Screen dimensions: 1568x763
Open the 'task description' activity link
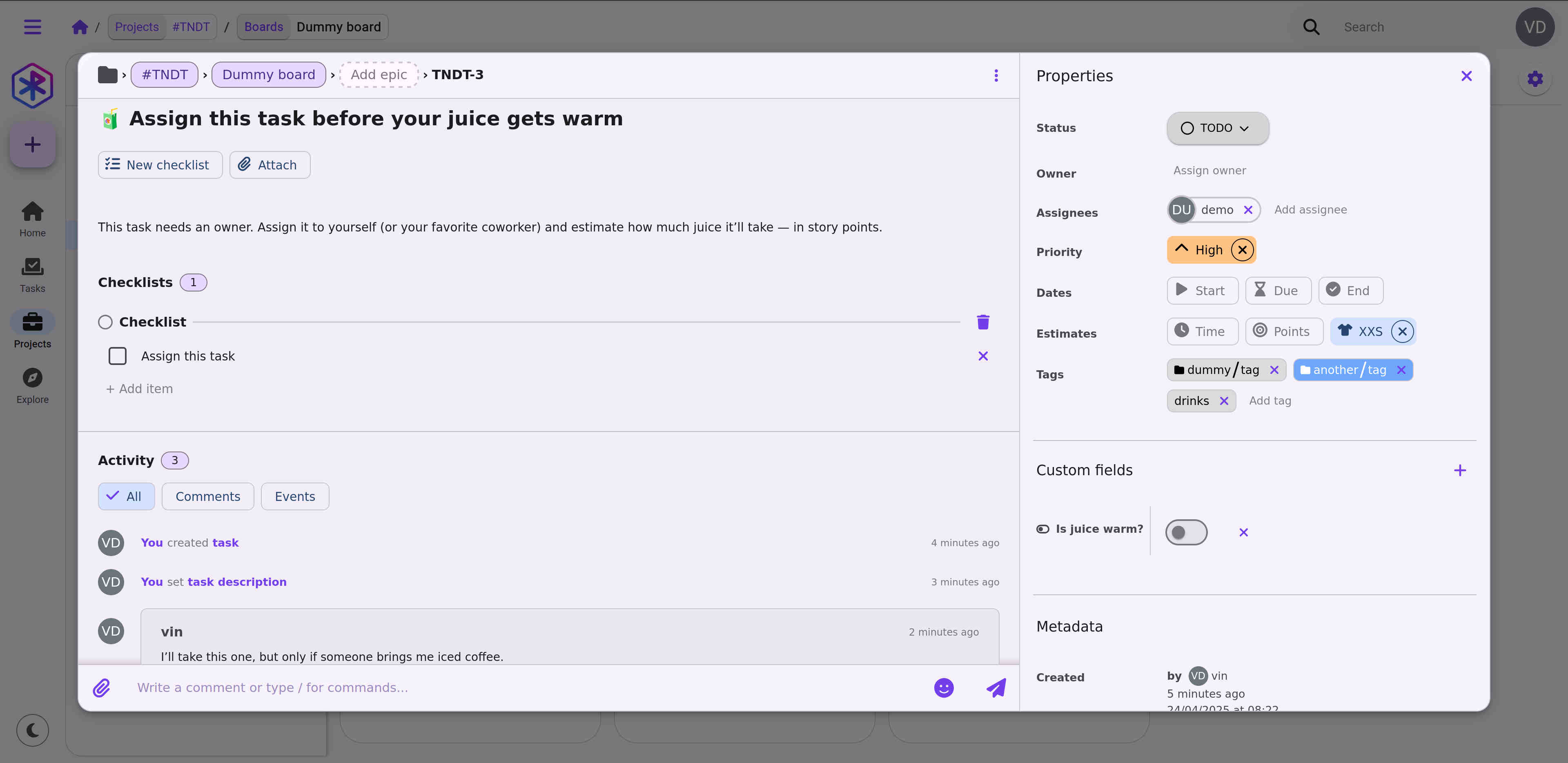point(237,582)
